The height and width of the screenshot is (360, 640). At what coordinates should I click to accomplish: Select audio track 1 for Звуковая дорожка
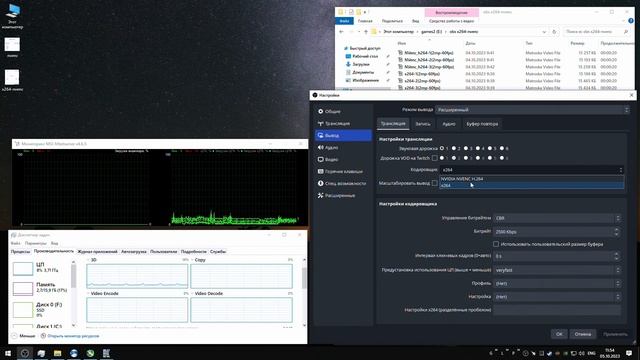click(x=442, y=148)
